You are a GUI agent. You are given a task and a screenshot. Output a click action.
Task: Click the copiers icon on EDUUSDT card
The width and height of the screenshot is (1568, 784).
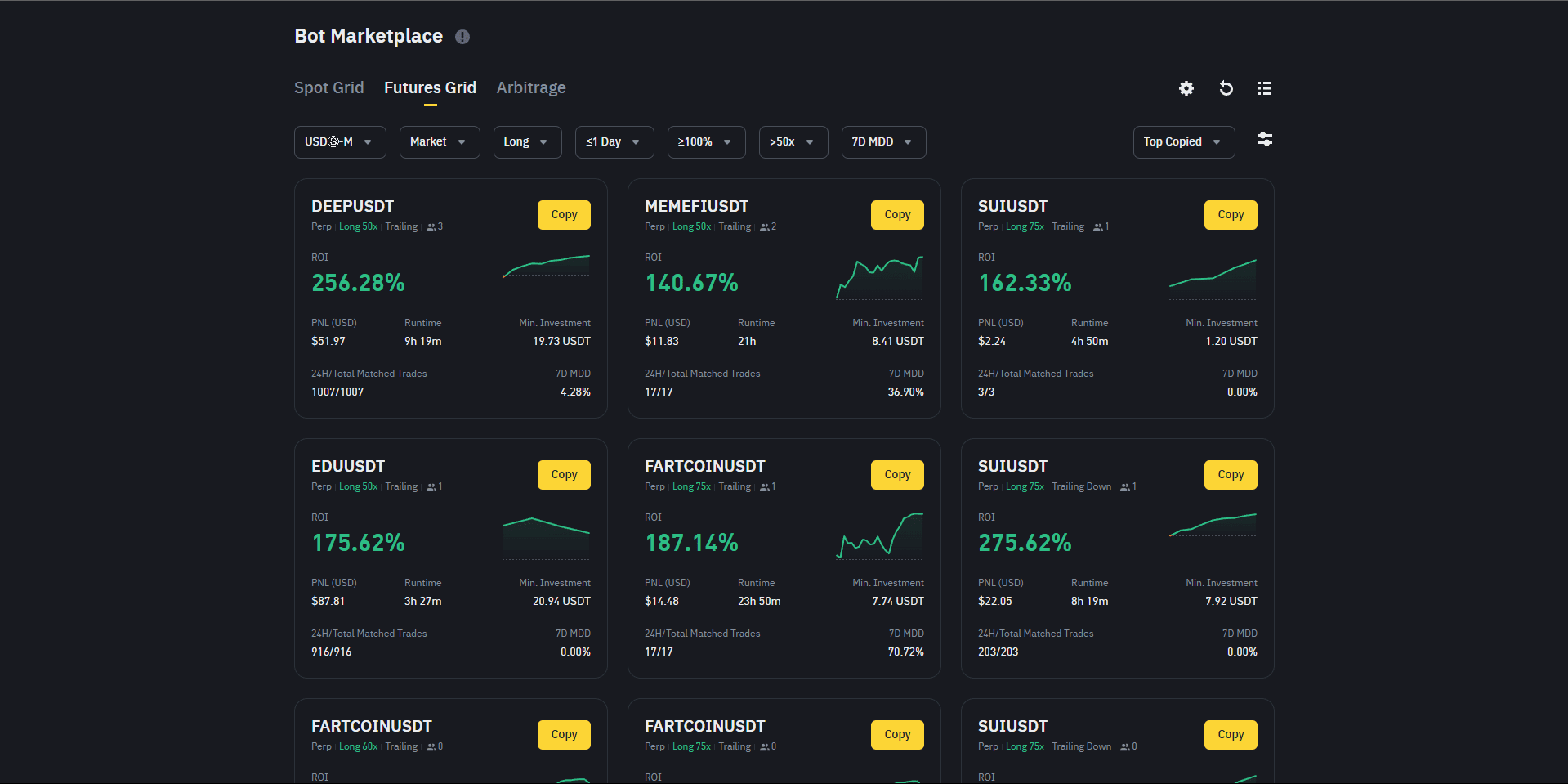pos(432,486)
